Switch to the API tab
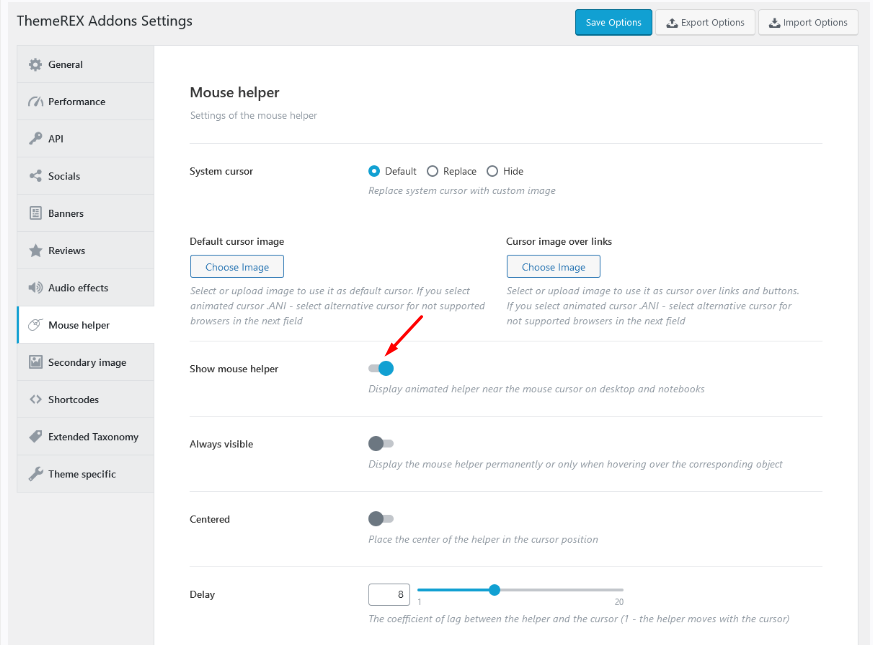Viewport: 873px width, 645px height. [x=86, y=139]
